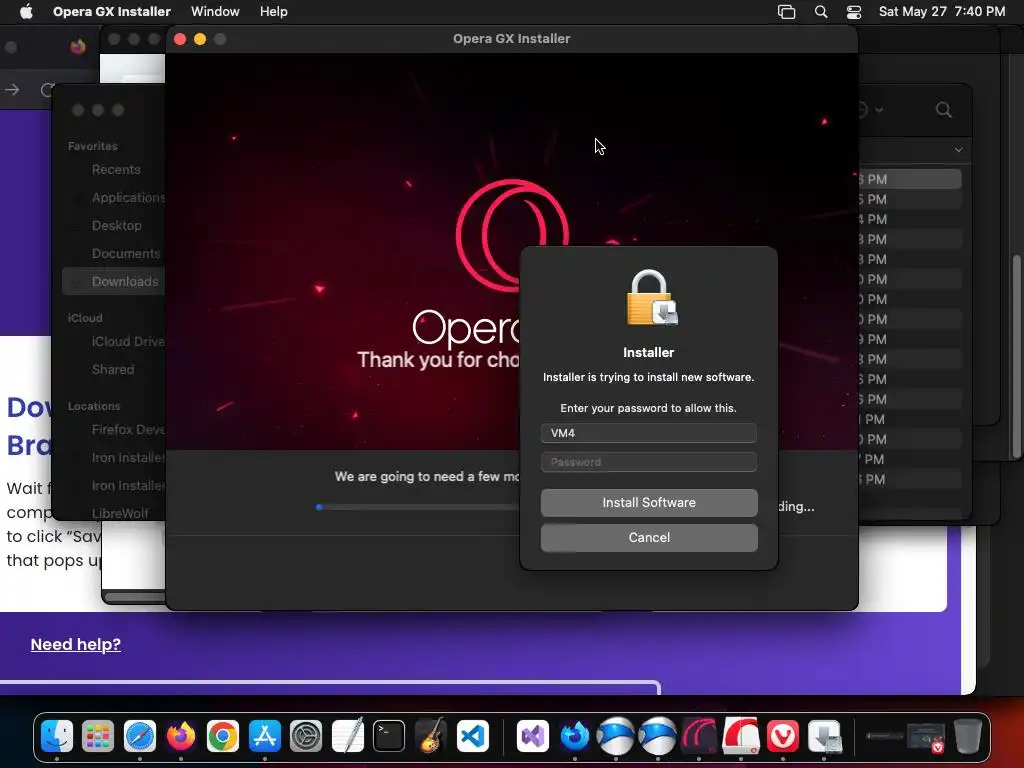Expand Finder column header chevron

coord(958,150)
